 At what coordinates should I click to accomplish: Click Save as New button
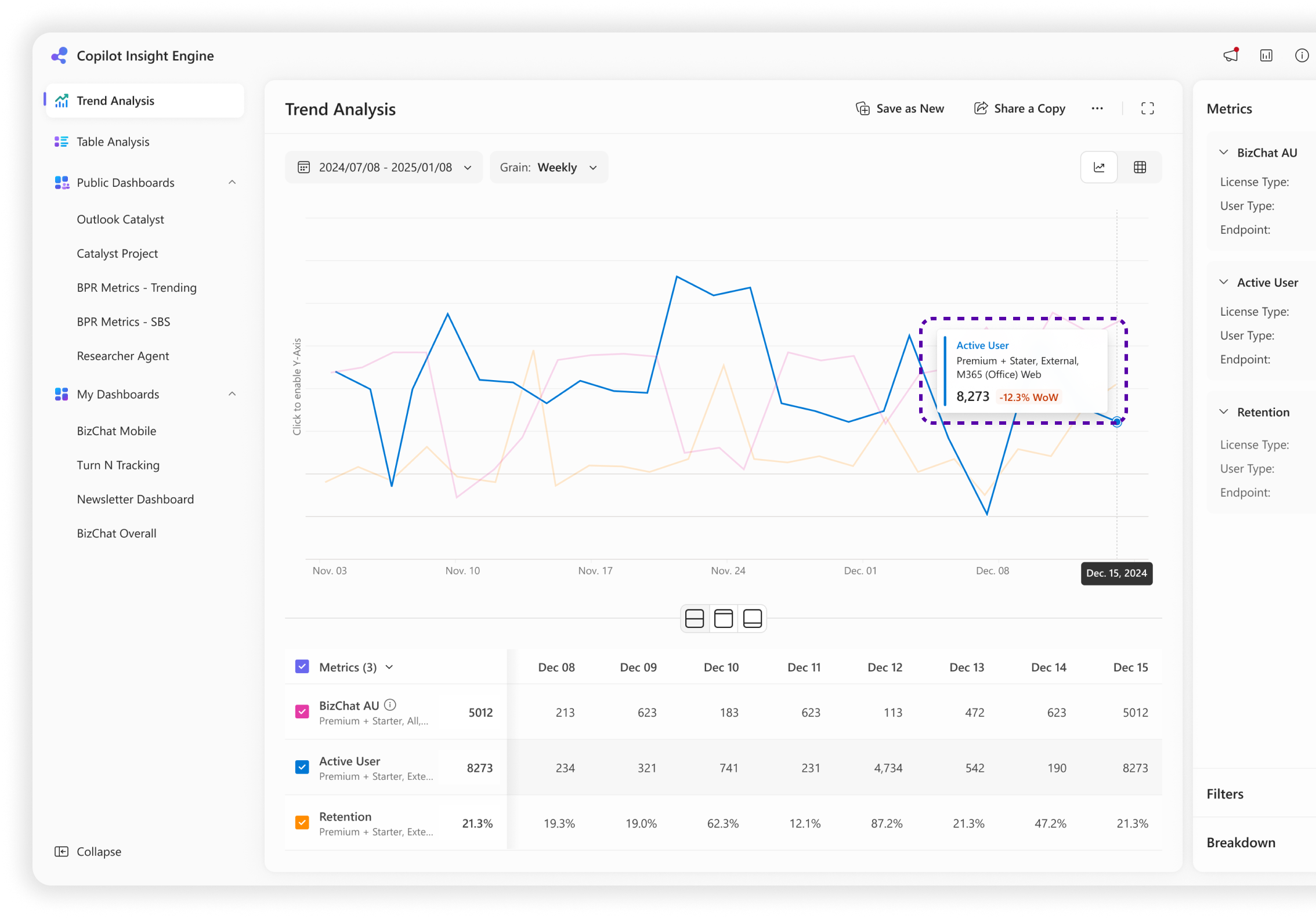click(x=900, y=109)
